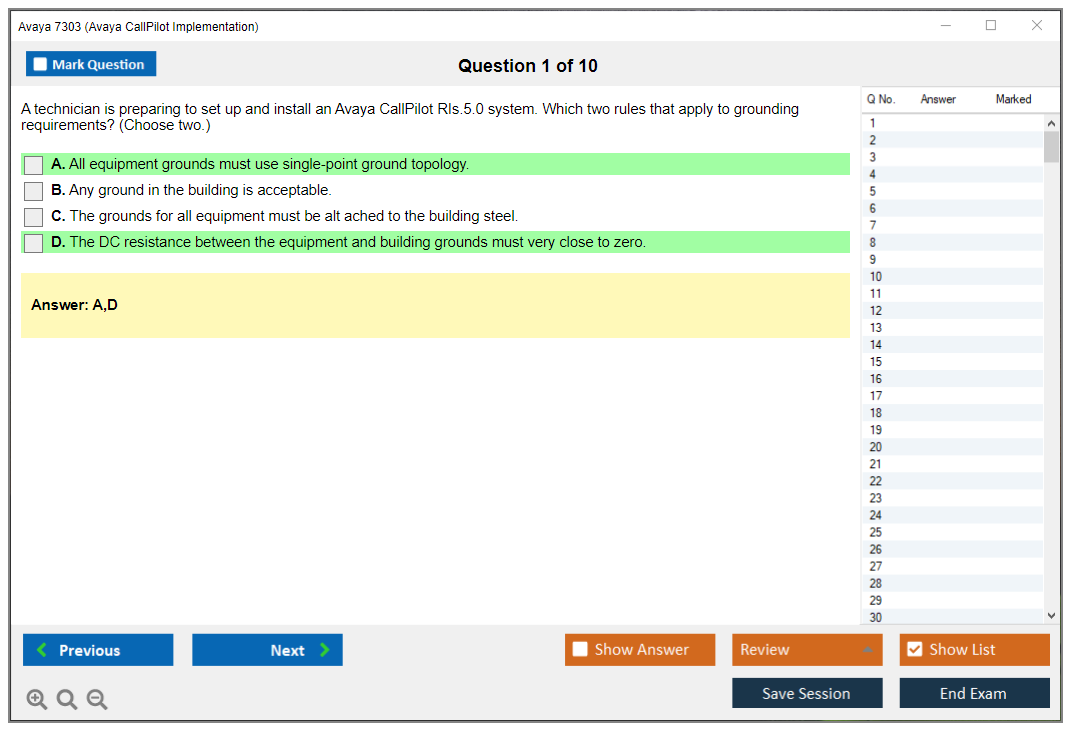Maximize the exam window
Image resolution: width=1075 pixels, height=735 pixels.
tap(991, 26)
